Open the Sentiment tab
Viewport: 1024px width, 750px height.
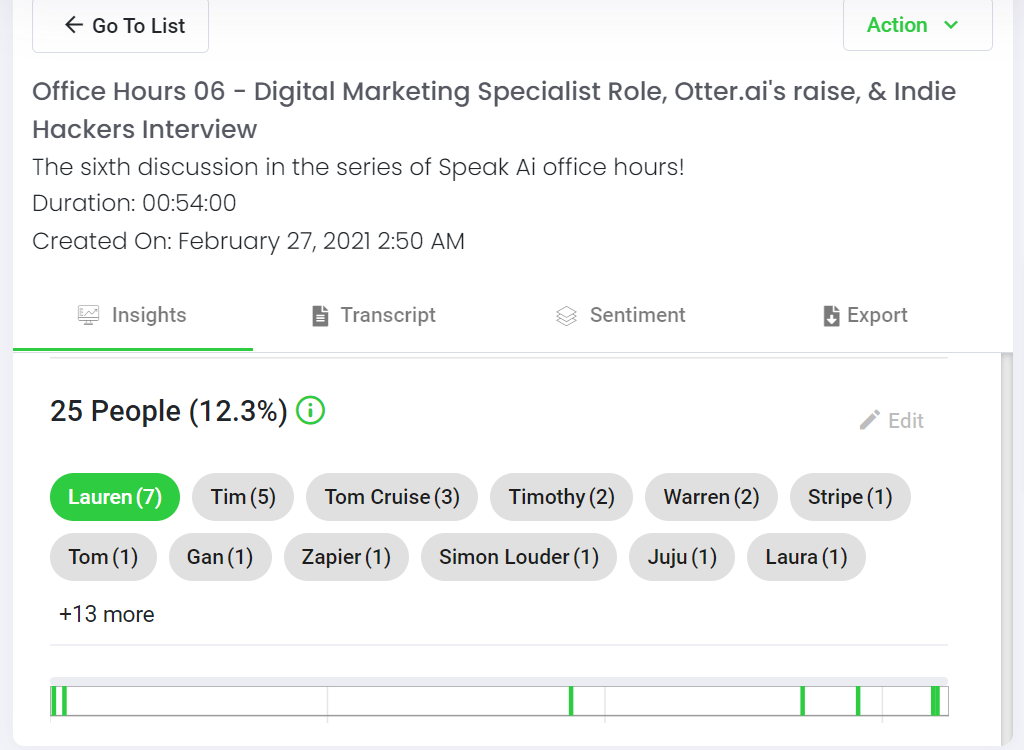(x=620, y=315)
